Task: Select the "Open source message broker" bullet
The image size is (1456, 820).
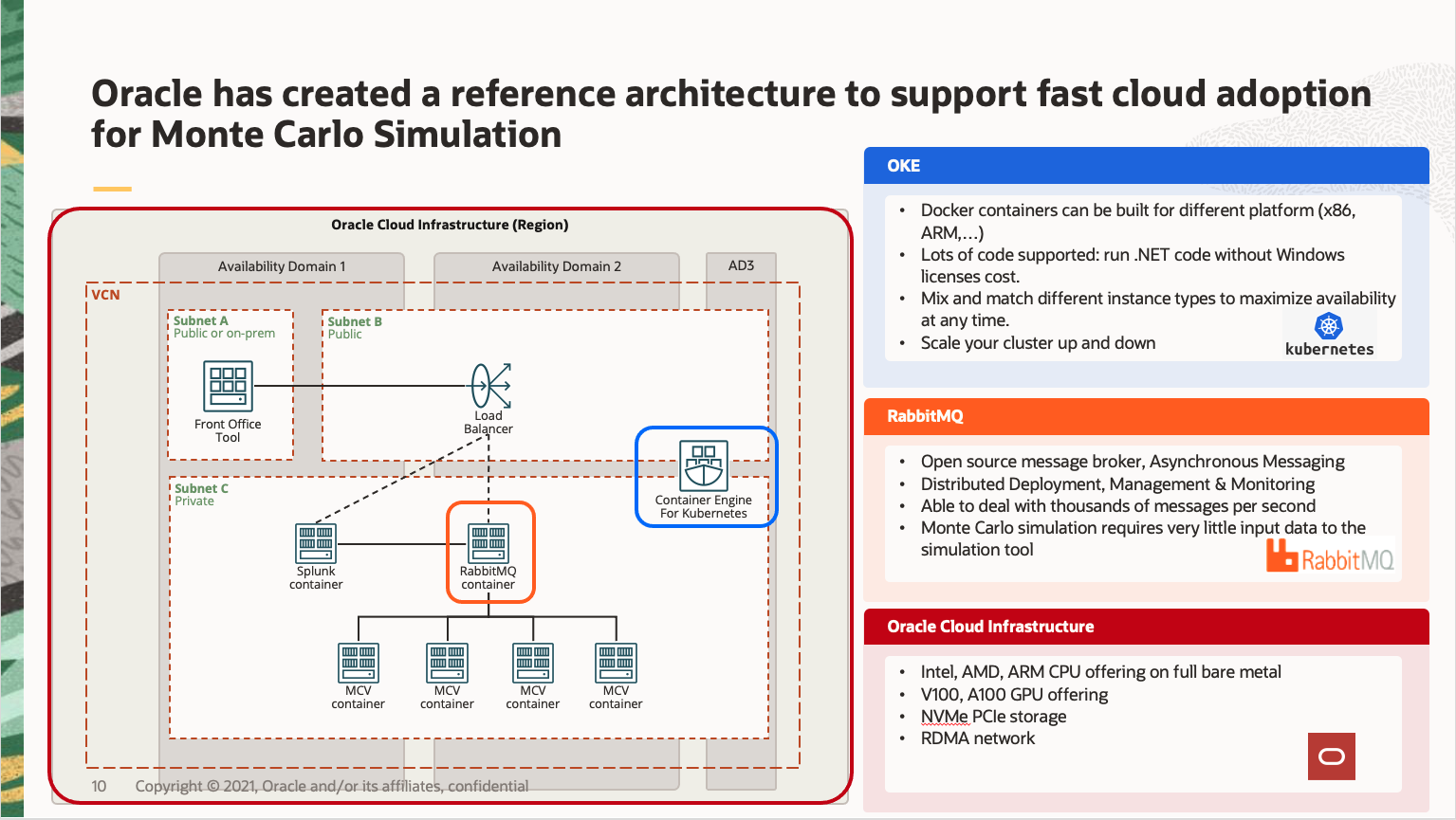Action: [1133, 462]
